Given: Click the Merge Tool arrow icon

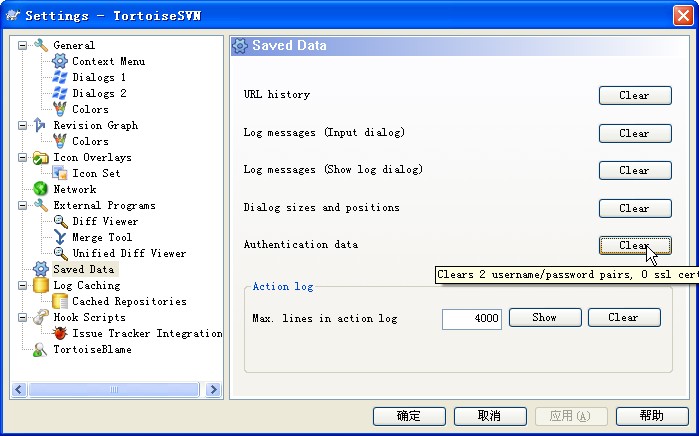Looking at the screenshot, I should point(60,238).
